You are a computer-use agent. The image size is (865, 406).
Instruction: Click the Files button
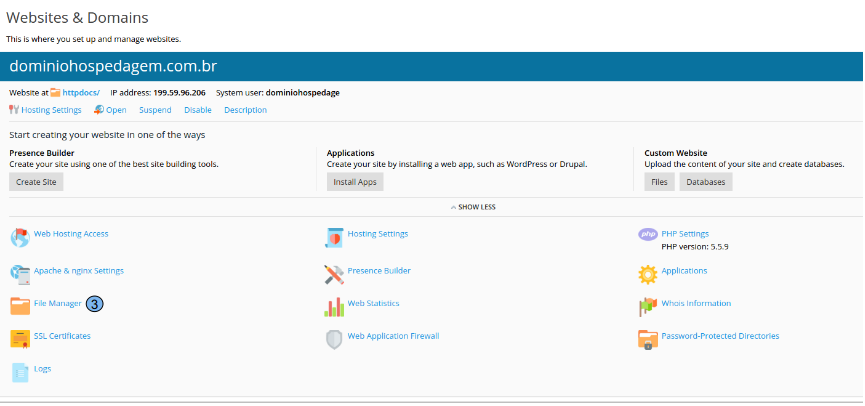click(659, 182)
